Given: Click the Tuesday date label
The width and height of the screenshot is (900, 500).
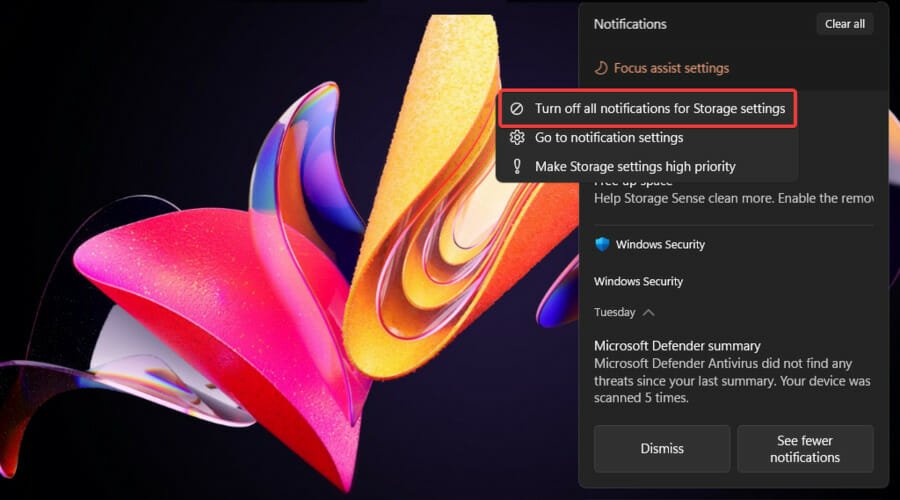Looking at the screenshot, I should [x=614, y=312].
